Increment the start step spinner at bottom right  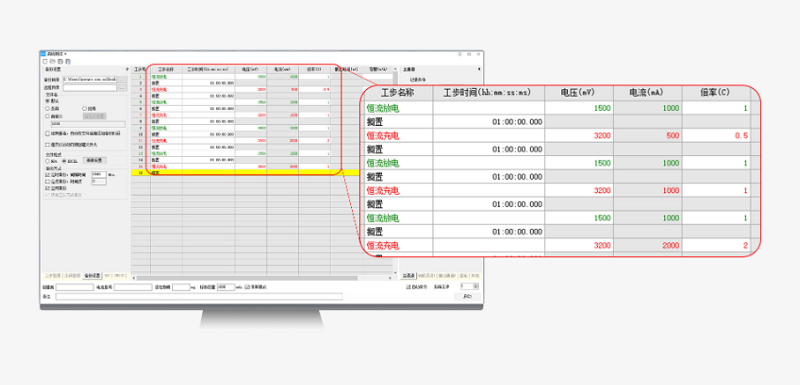(x=477, y=285)
